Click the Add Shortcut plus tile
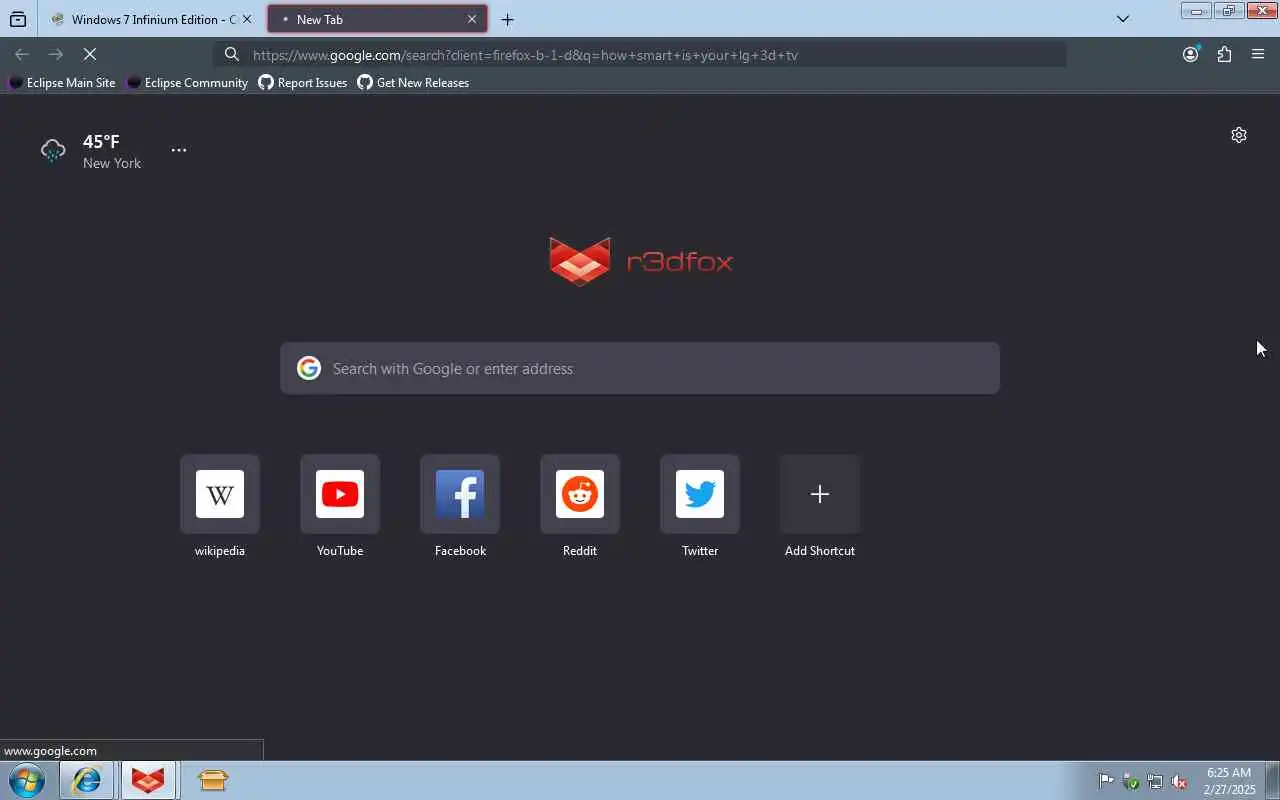1280x800 pixels. tap(820, 494)
